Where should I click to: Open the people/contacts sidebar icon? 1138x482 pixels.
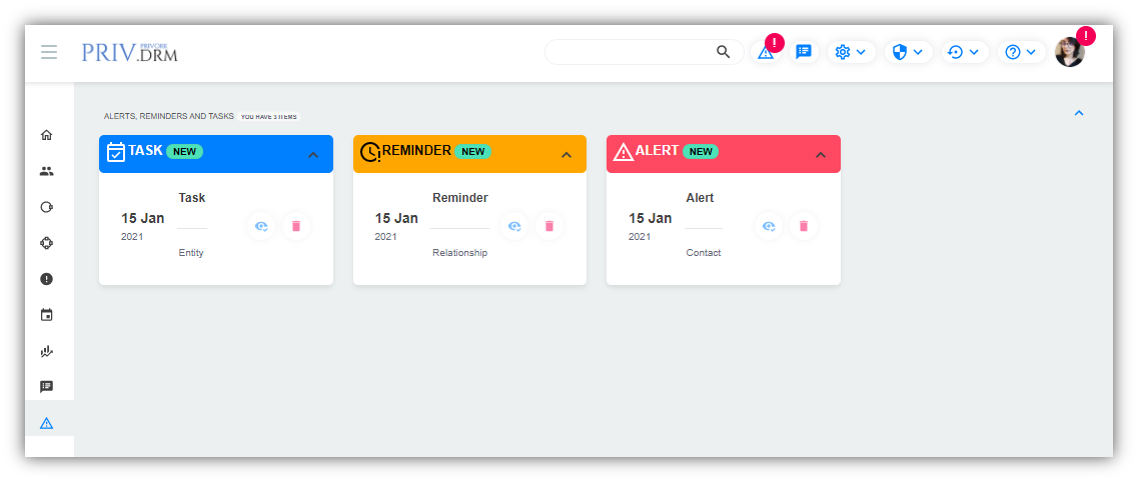pyautogui.click(x=46, y=171)
